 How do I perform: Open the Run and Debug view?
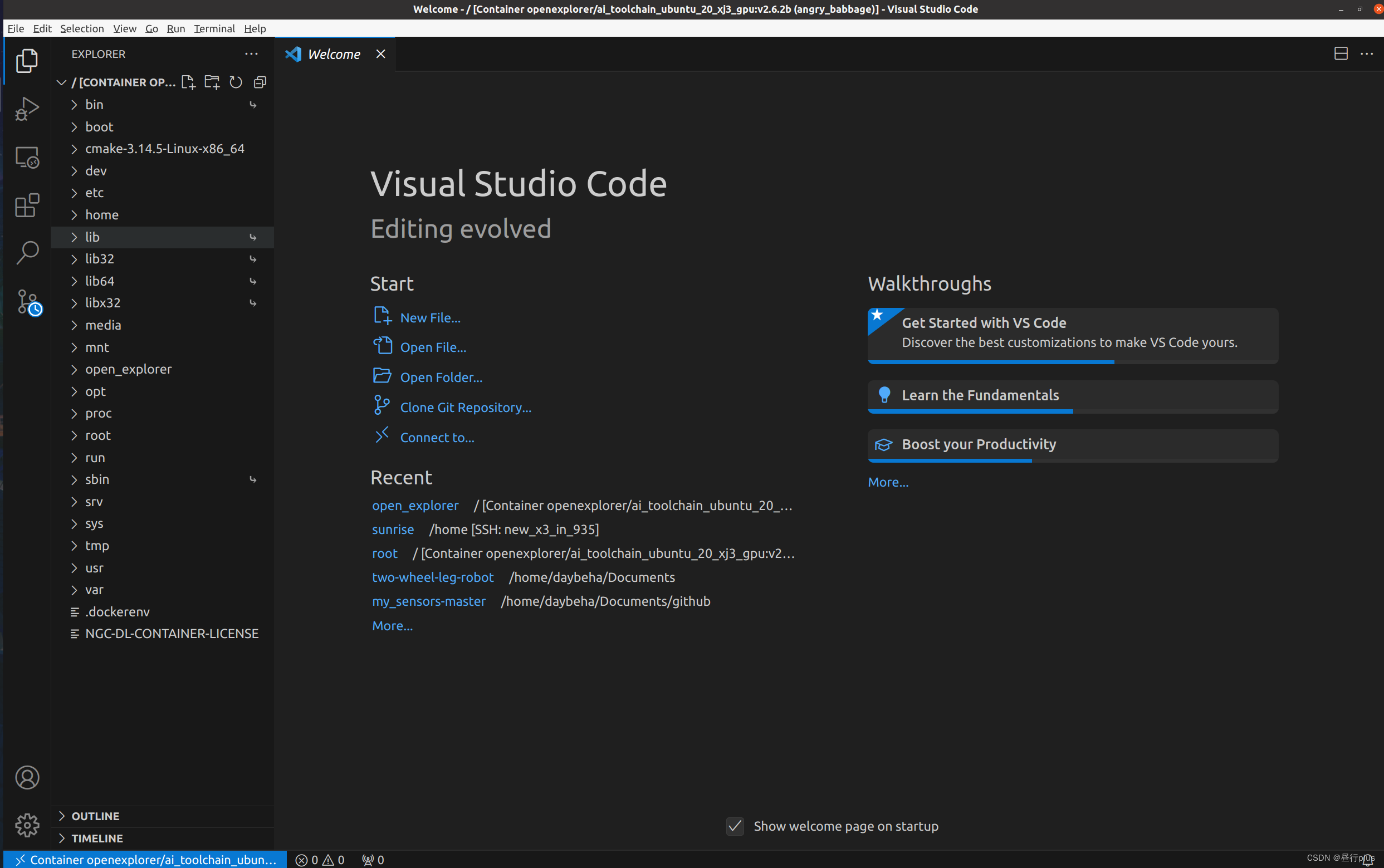point(27,109)
